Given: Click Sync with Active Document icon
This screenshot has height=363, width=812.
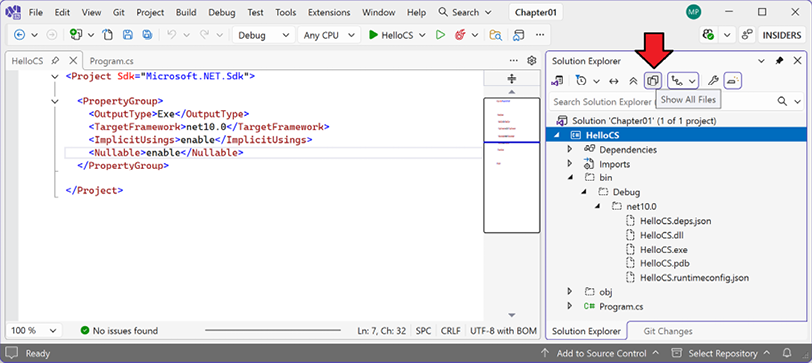Looking at the screenshot, I should (614, 81).
